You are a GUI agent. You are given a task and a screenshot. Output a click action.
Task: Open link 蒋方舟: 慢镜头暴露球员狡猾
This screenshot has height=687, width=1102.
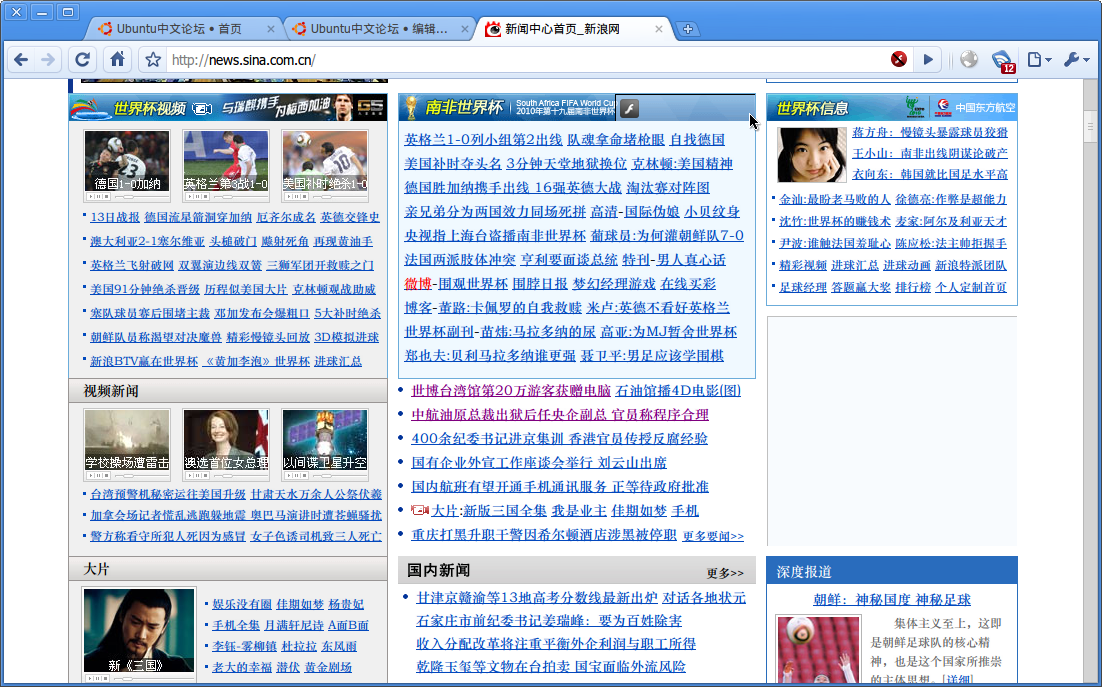[930, 132]
